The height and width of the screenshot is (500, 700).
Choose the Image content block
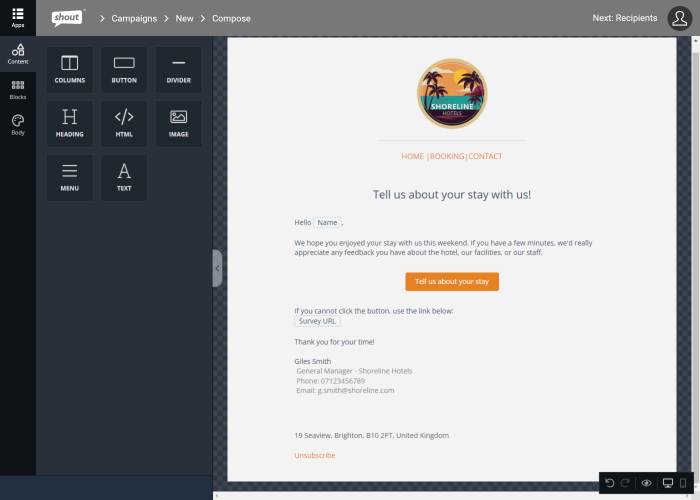click(x=178, y=123)
